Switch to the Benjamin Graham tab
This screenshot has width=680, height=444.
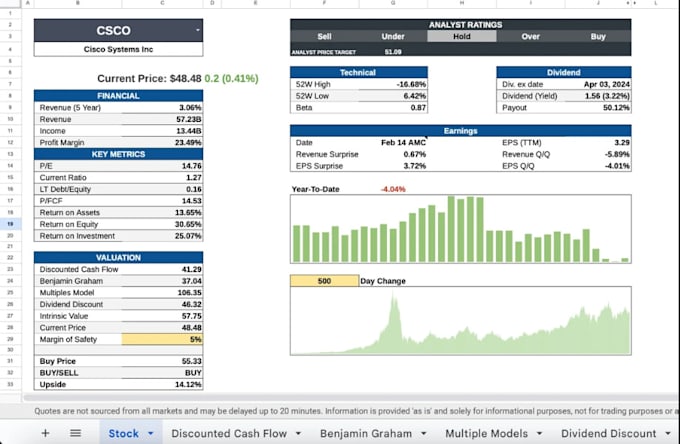pyautogui.click(x=366, y=433)
